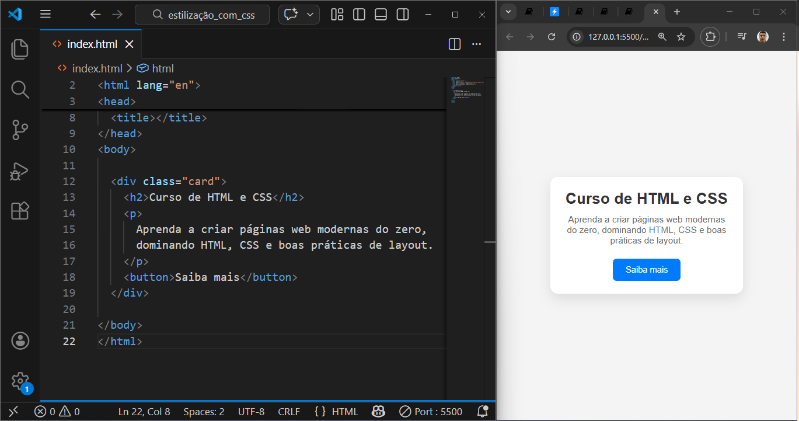
Task: Toggle the secondary side bar layout button
Action: [403, 14]
